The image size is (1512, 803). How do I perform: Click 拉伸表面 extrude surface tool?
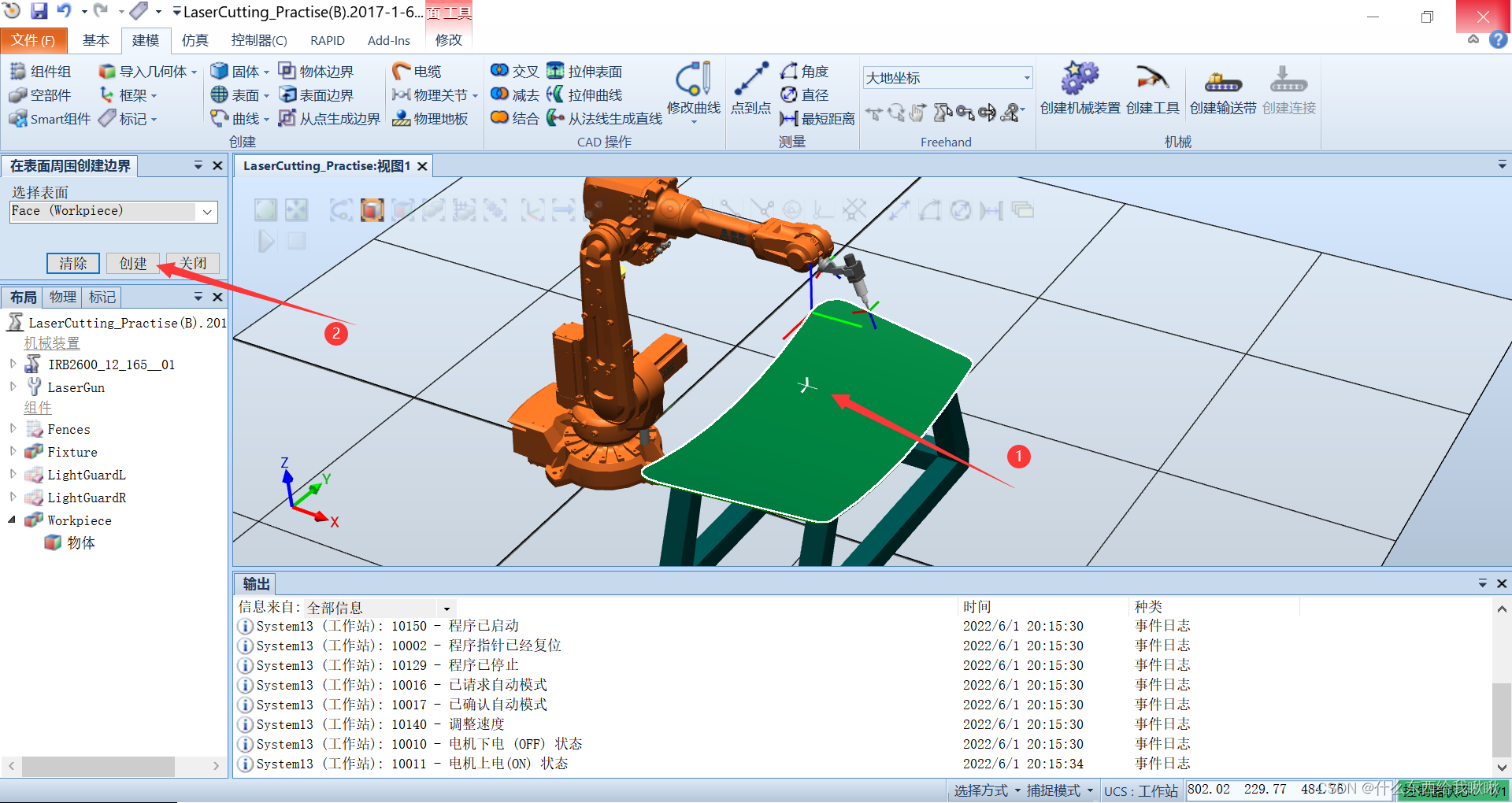584,72
